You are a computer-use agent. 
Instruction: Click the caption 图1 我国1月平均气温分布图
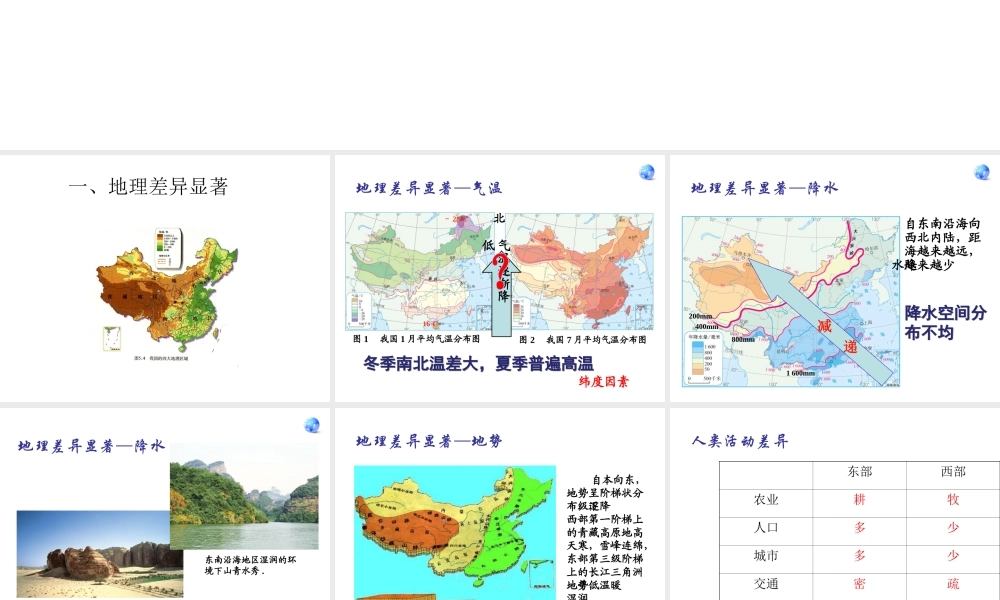pyautogui.click(x=416, y=339)
